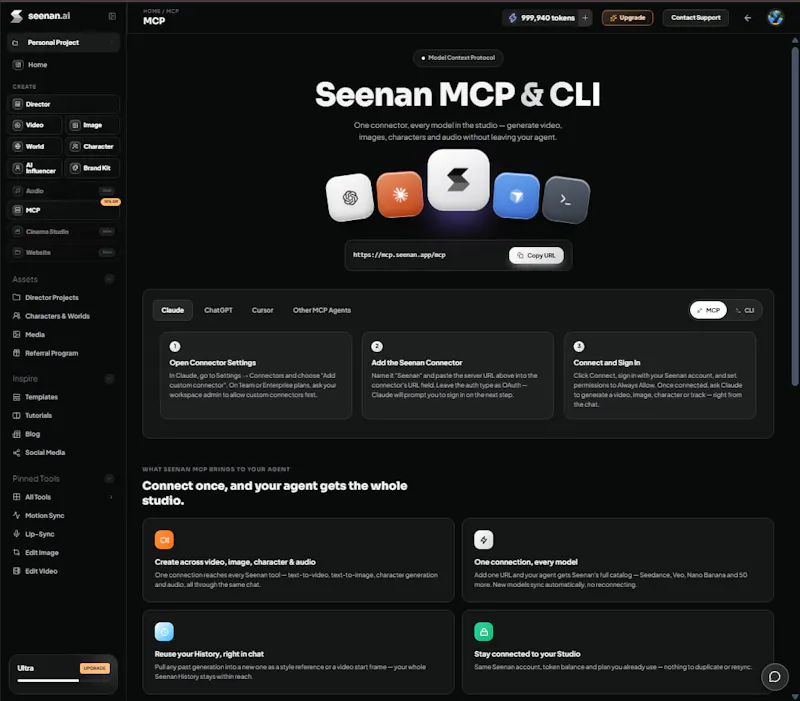Click the Model Context Protocol badge
The height and width of the screenshot is (701, 800).
click(x=458, y=58)
